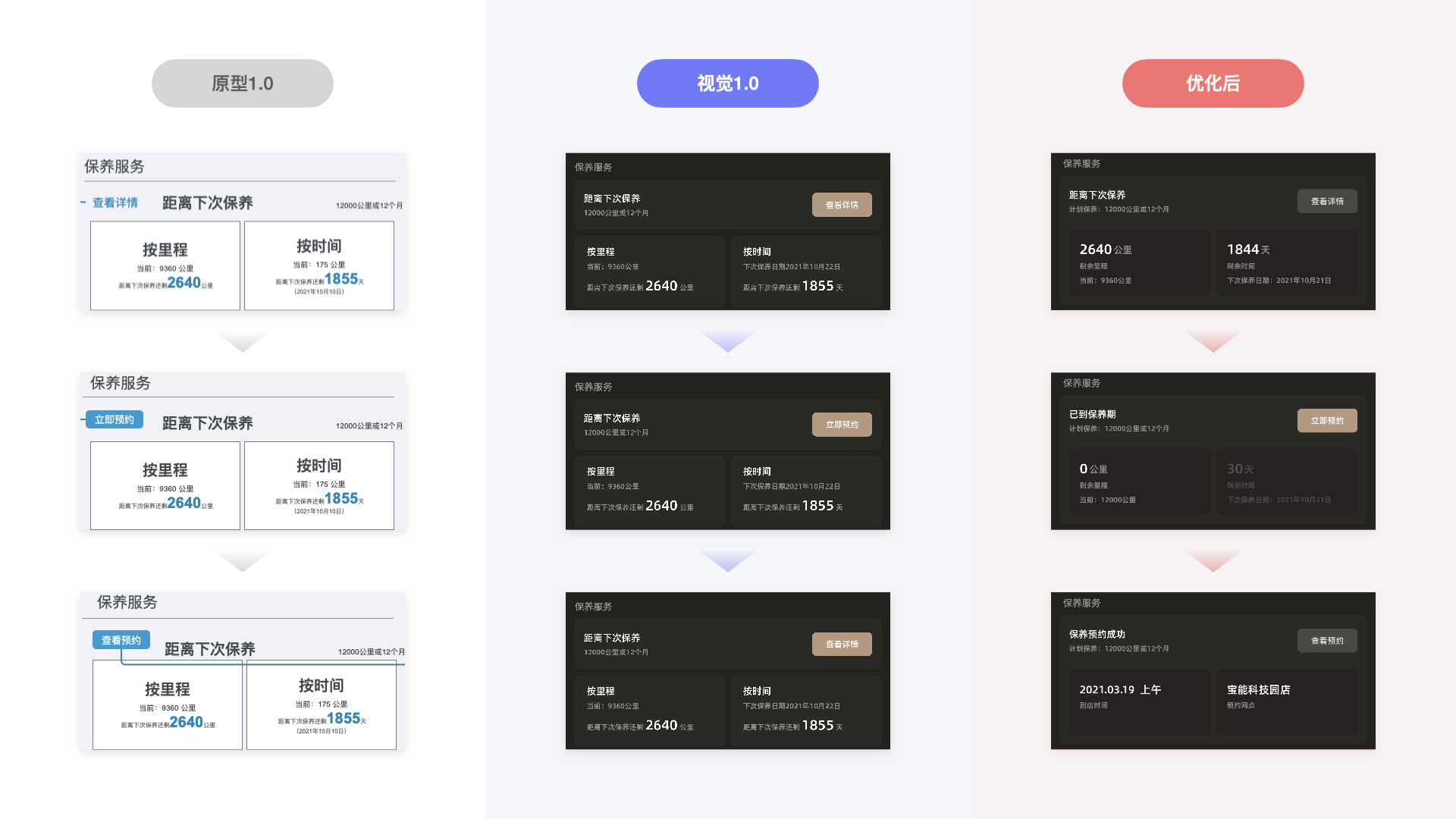
Task: Click the 2021.03.19 上午 arrival time card
Action: point(1139,701)
